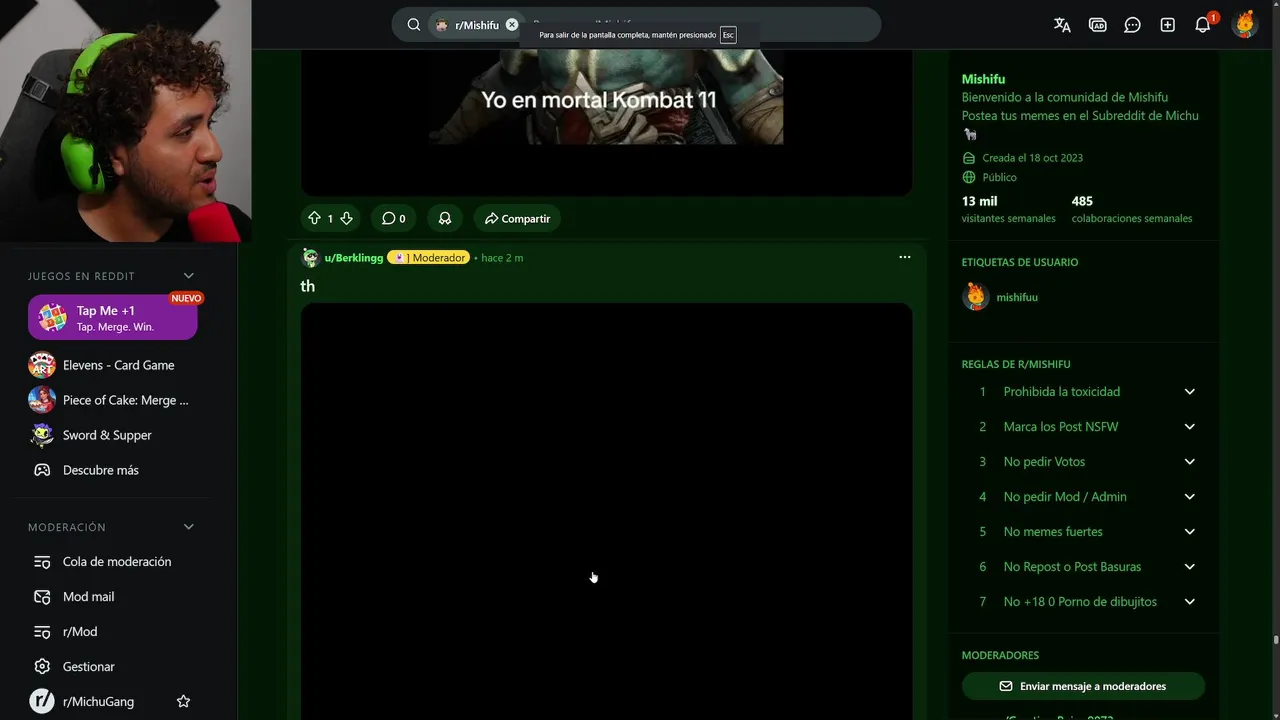Screen dimensions: 1280x720
Task: Upvote the Mortal Kombat post
Action: coord(314,218)
